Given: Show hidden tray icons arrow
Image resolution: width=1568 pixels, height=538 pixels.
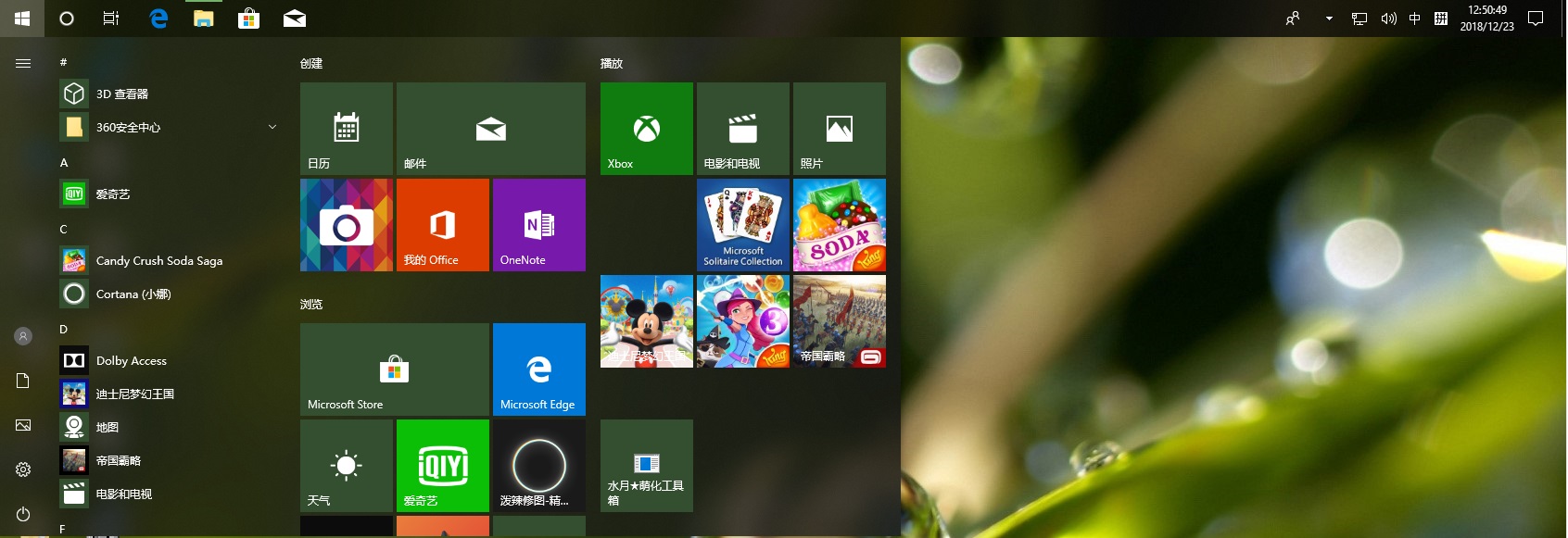Looking at the screenshot, I should pyautogui.click(x=1329, y=19).
